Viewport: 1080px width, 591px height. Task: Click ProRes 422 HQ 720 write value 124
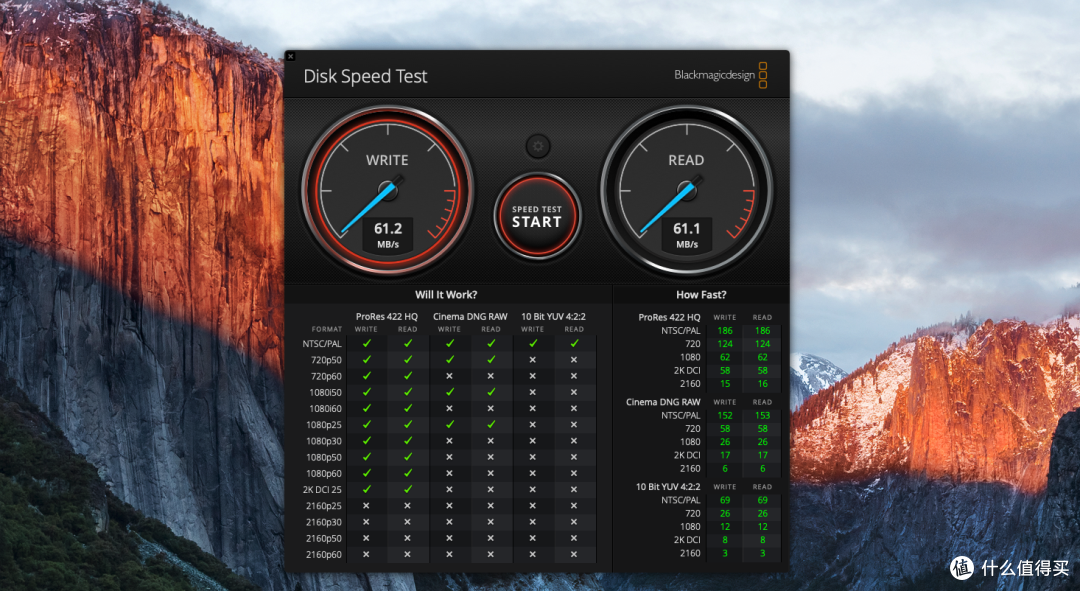pyautogui.click(x=725, y=344)
